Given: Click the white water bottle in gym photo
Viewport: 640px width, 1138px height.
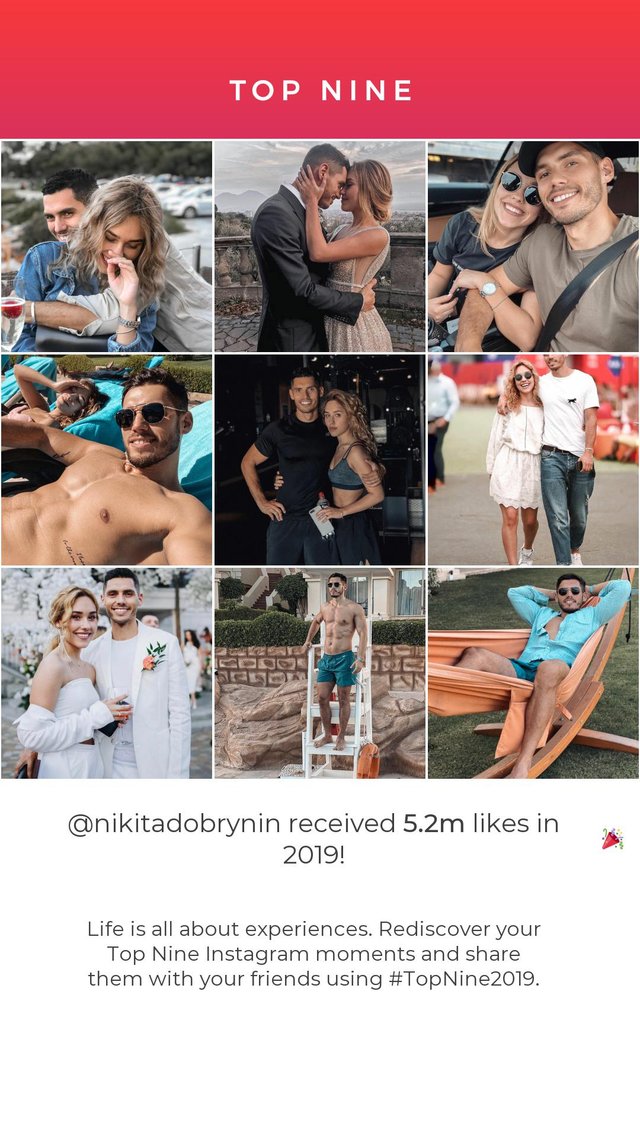Looking at the screenshot, I should 321,517.
